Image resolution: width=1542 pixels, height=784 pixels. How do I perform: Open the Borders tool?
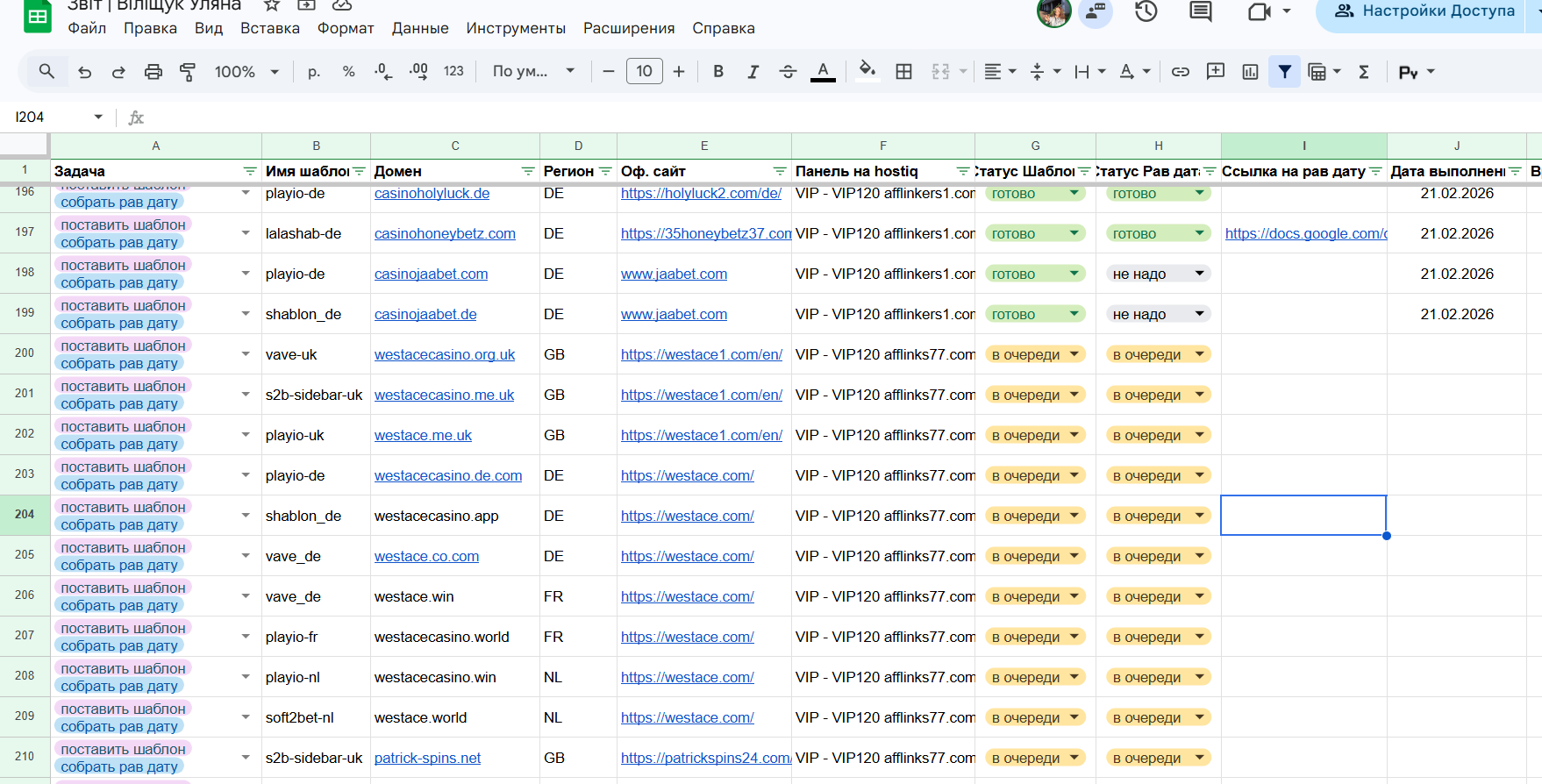(x=903, y=72)
